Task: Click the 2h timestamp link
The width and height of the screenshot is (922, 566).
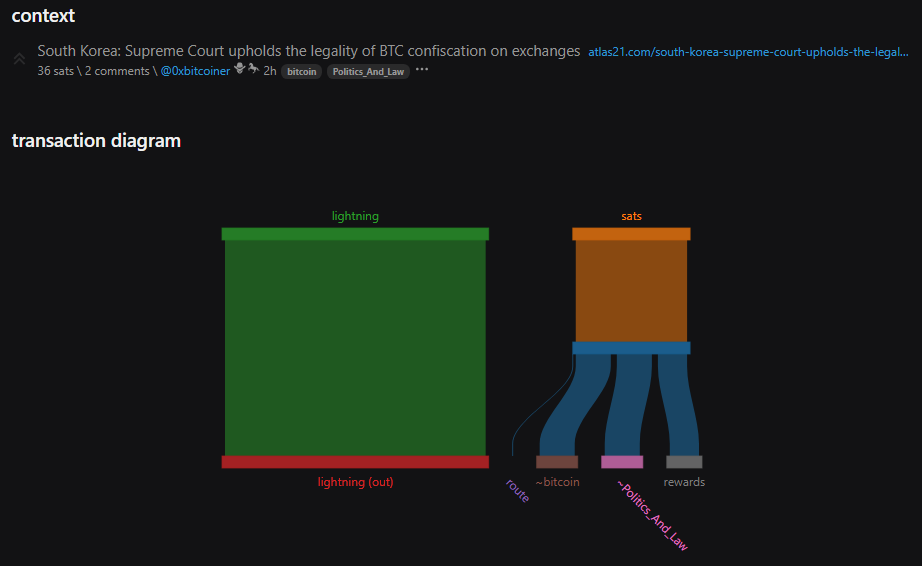Action: tap(270, 71)
